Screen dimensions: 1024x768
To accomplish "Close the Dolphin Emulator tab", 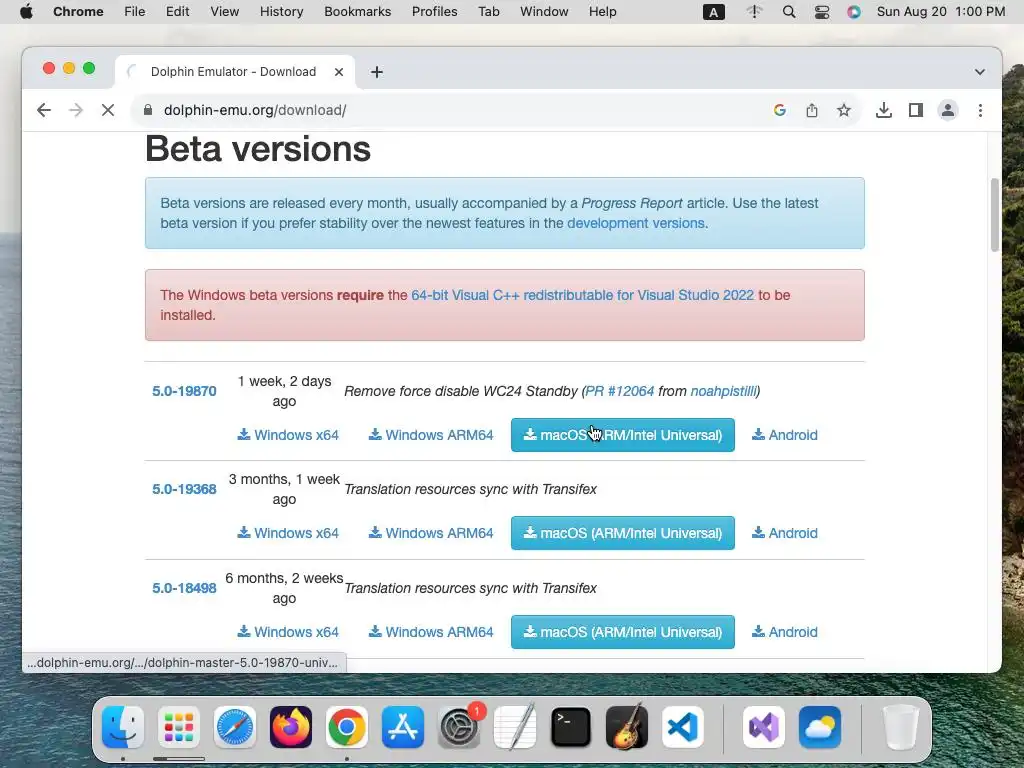I will coord(339,72).
